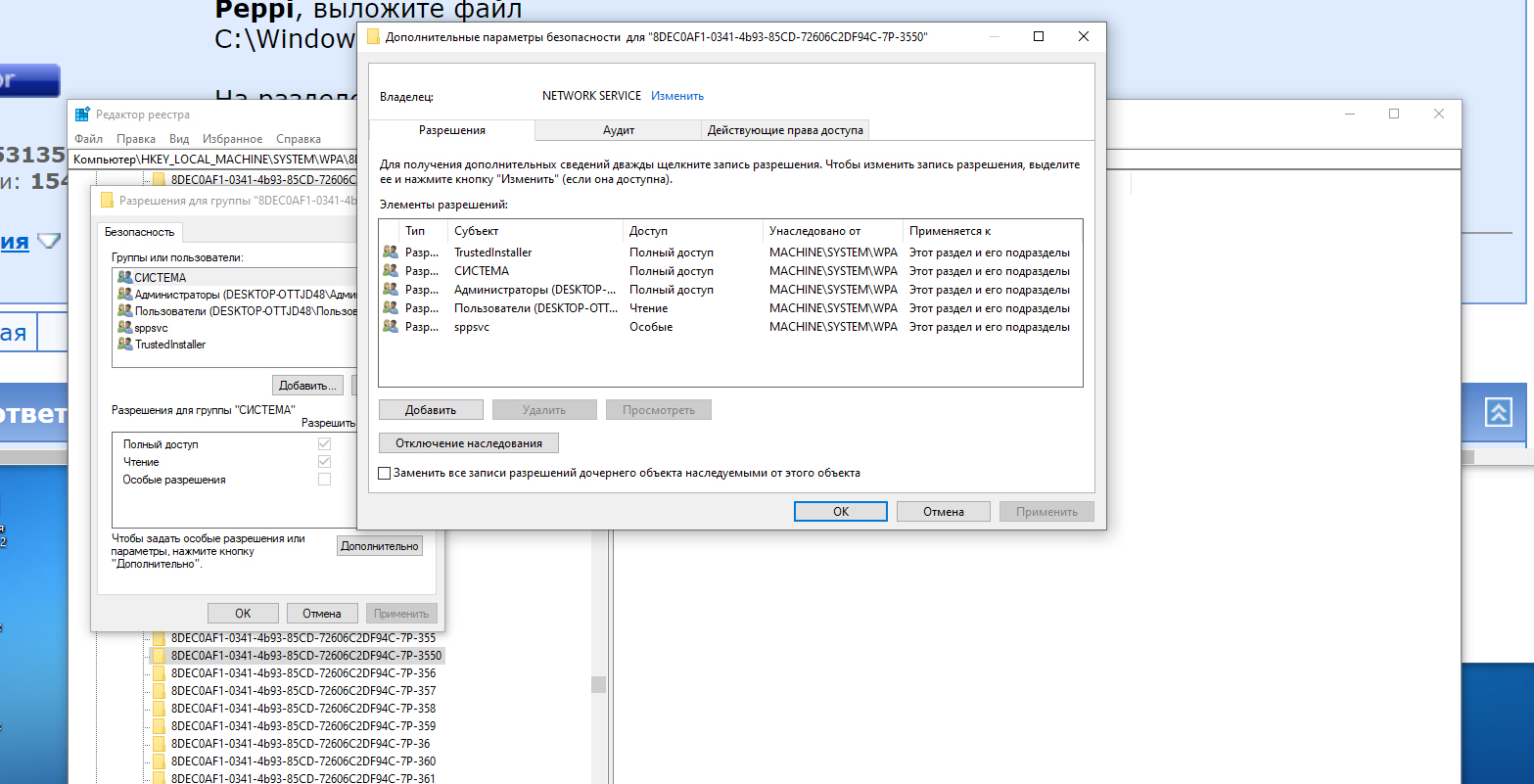The height and width of the screenshot is (784, 1534).
Task: Click Отмена in the Advanced Security dialog
Action: (x=944, y=512)
